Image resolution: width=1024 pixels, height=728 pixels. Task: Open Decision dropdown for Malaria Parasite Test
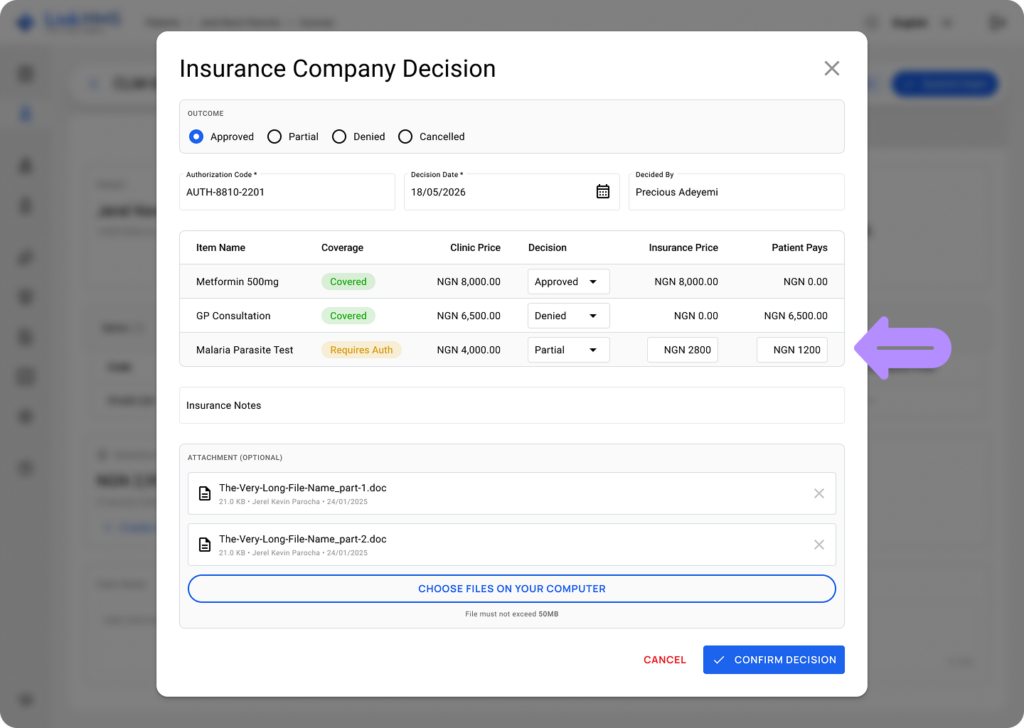[x=568, y=349]
